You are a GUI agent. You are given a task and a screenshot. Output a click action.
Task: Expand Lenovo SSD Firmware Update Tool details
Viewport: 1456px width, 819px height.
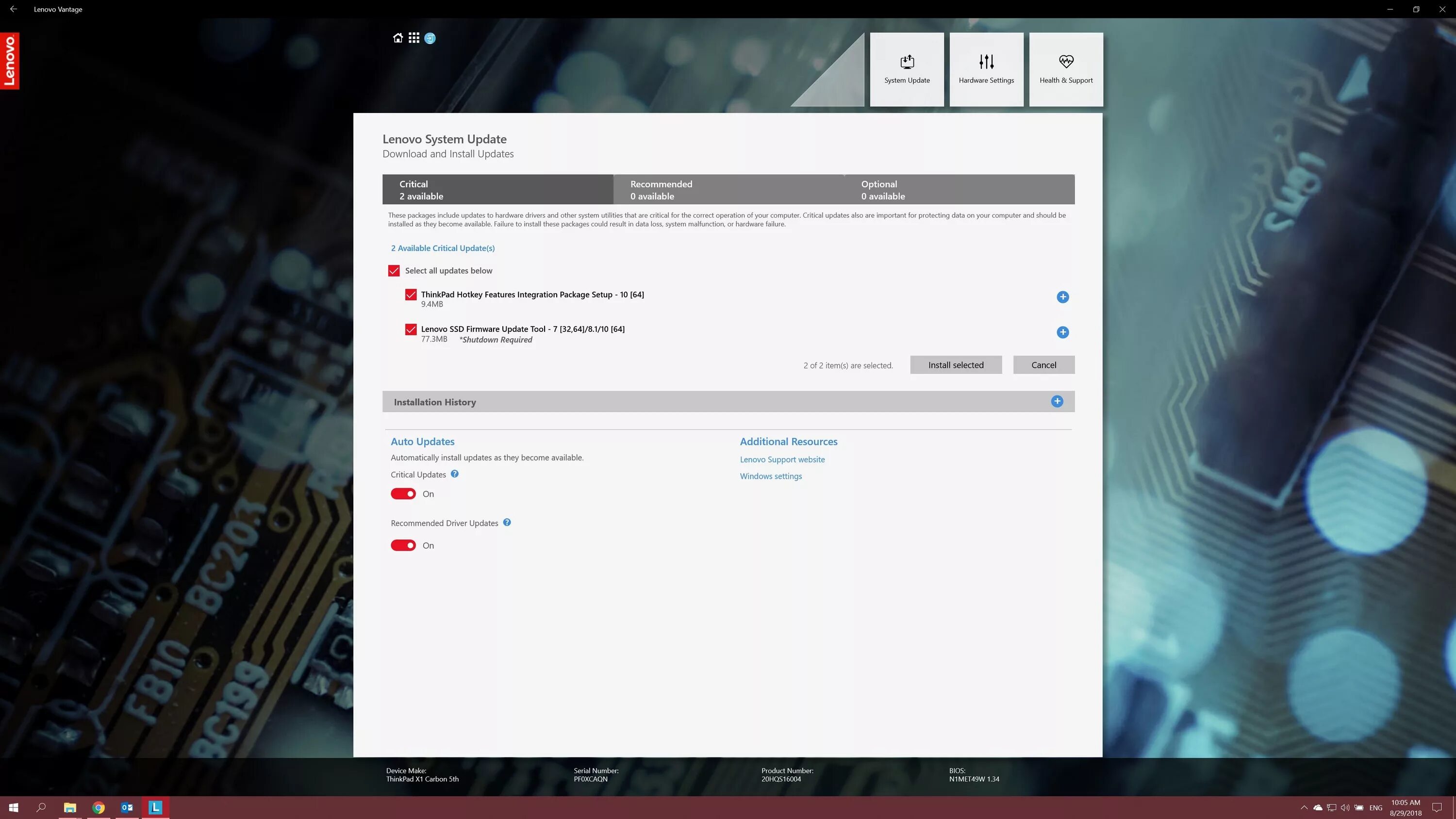tap(1062, 332)
